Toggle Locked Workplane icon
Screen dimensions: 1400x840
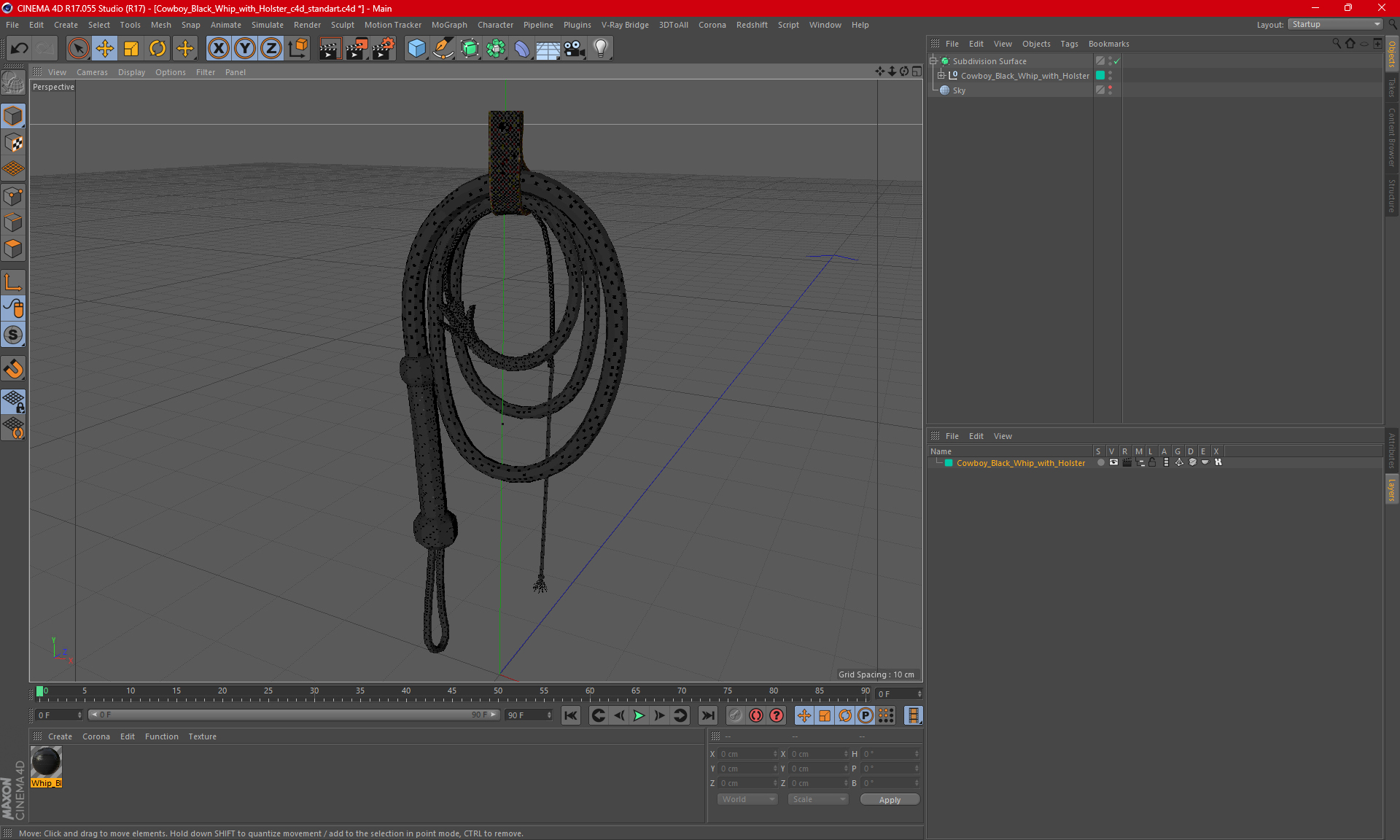pyautogui.click(x=13, y=401)
